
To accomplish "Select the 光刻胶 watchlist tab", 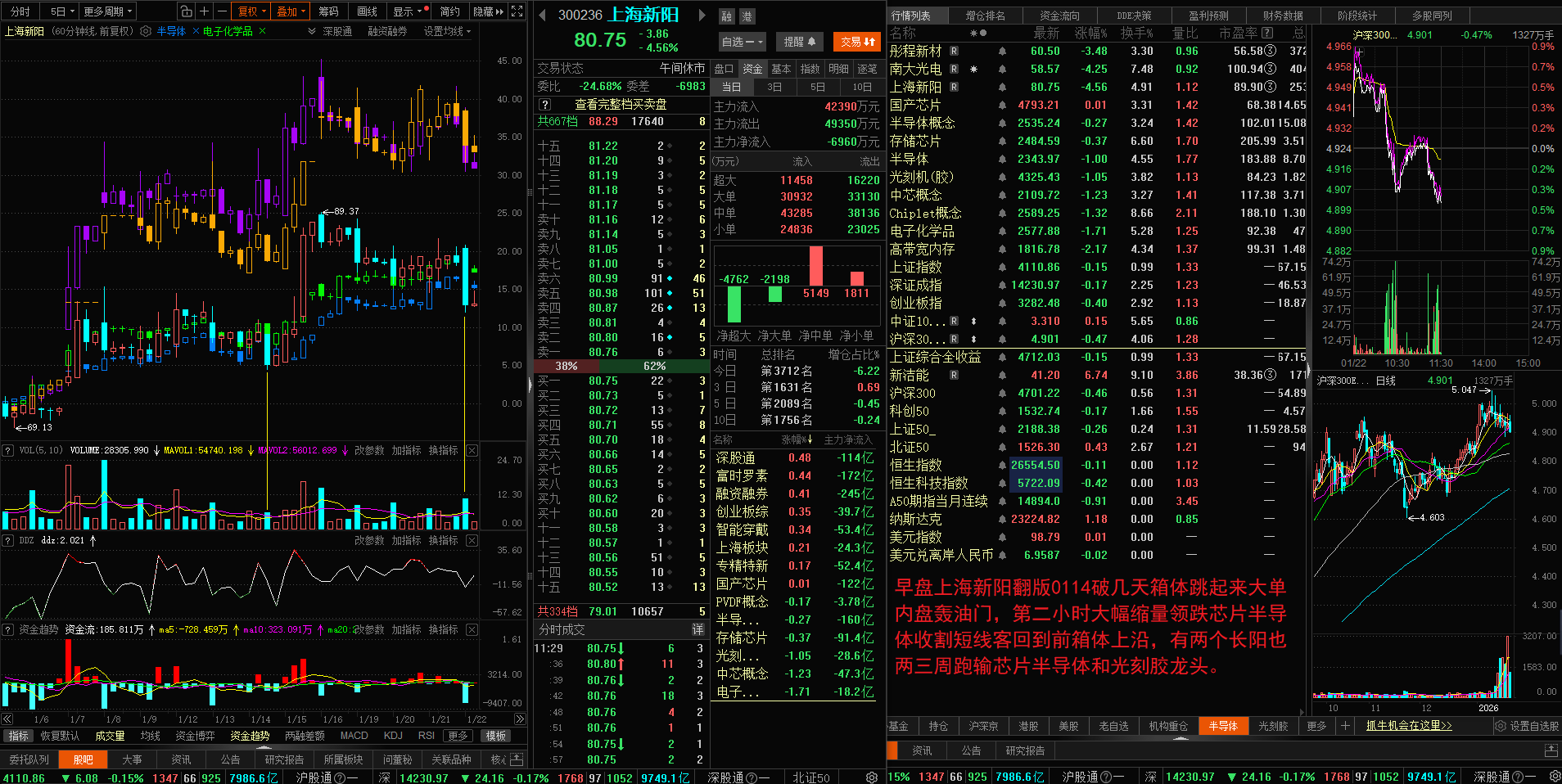I will [x=1272, y=726].
